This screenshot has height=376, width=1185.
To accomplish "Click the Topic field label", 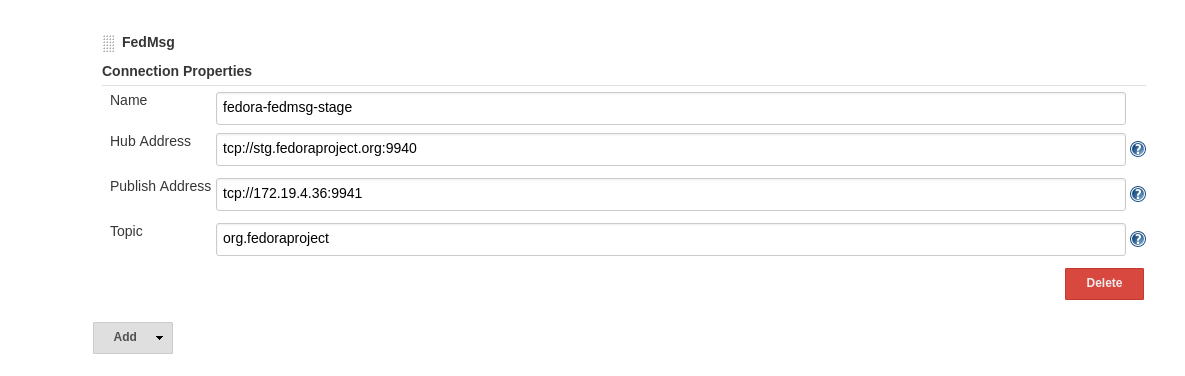I will tap(126, 232).
